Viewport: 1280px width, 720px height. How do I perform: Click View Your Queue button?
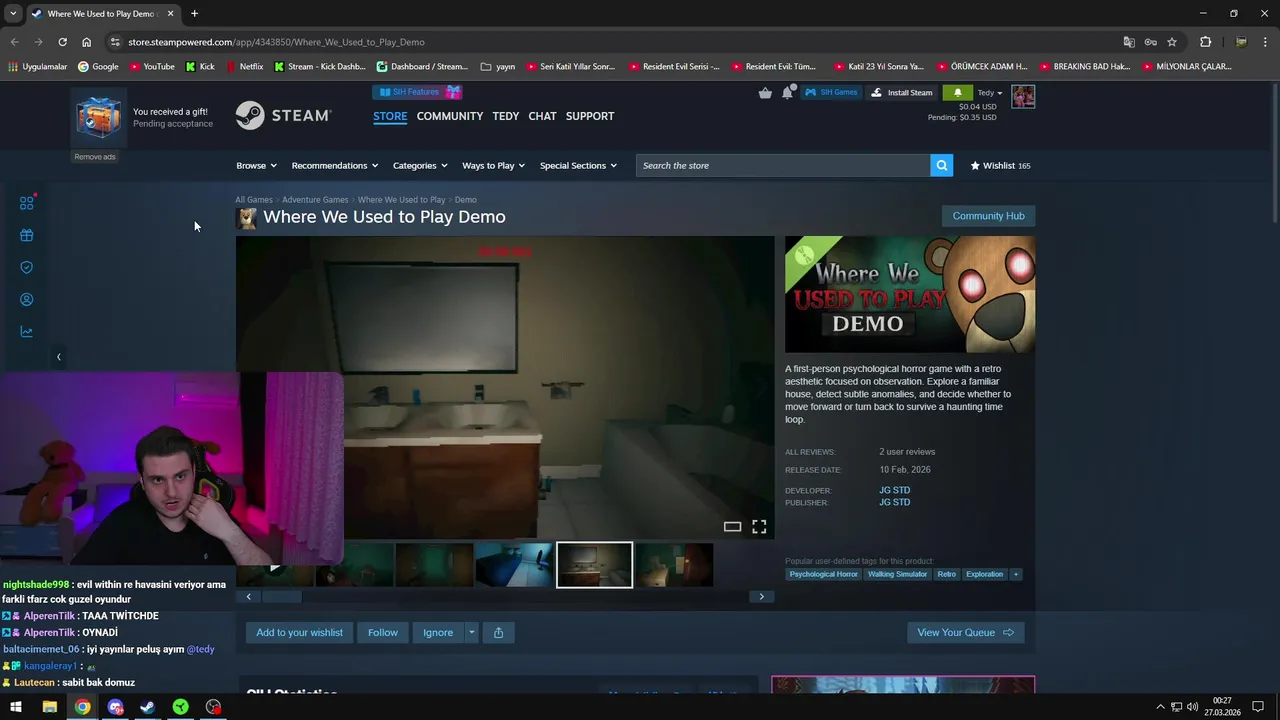965,632
